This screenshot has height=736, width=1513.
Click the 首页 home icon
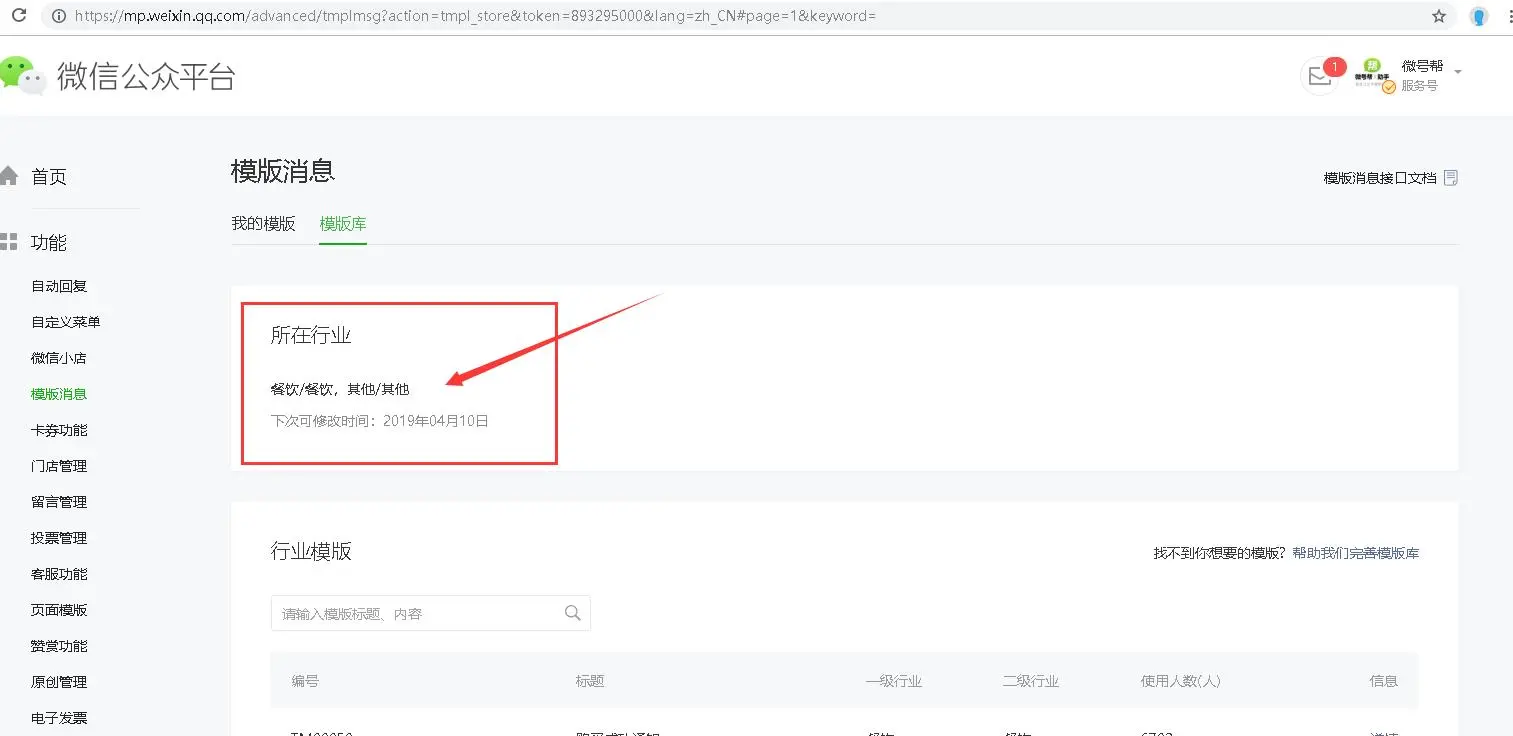[x=9, y=177]
